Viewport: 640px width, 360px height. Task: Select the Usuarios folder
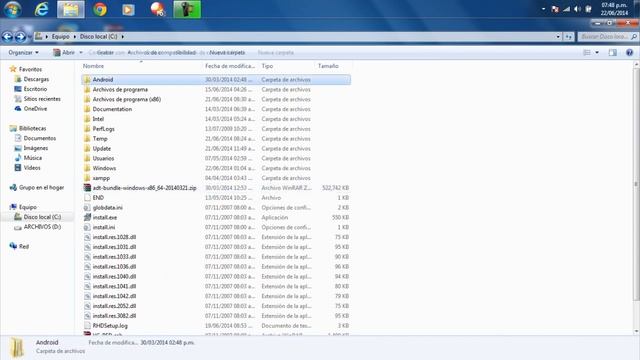[103, 158]
